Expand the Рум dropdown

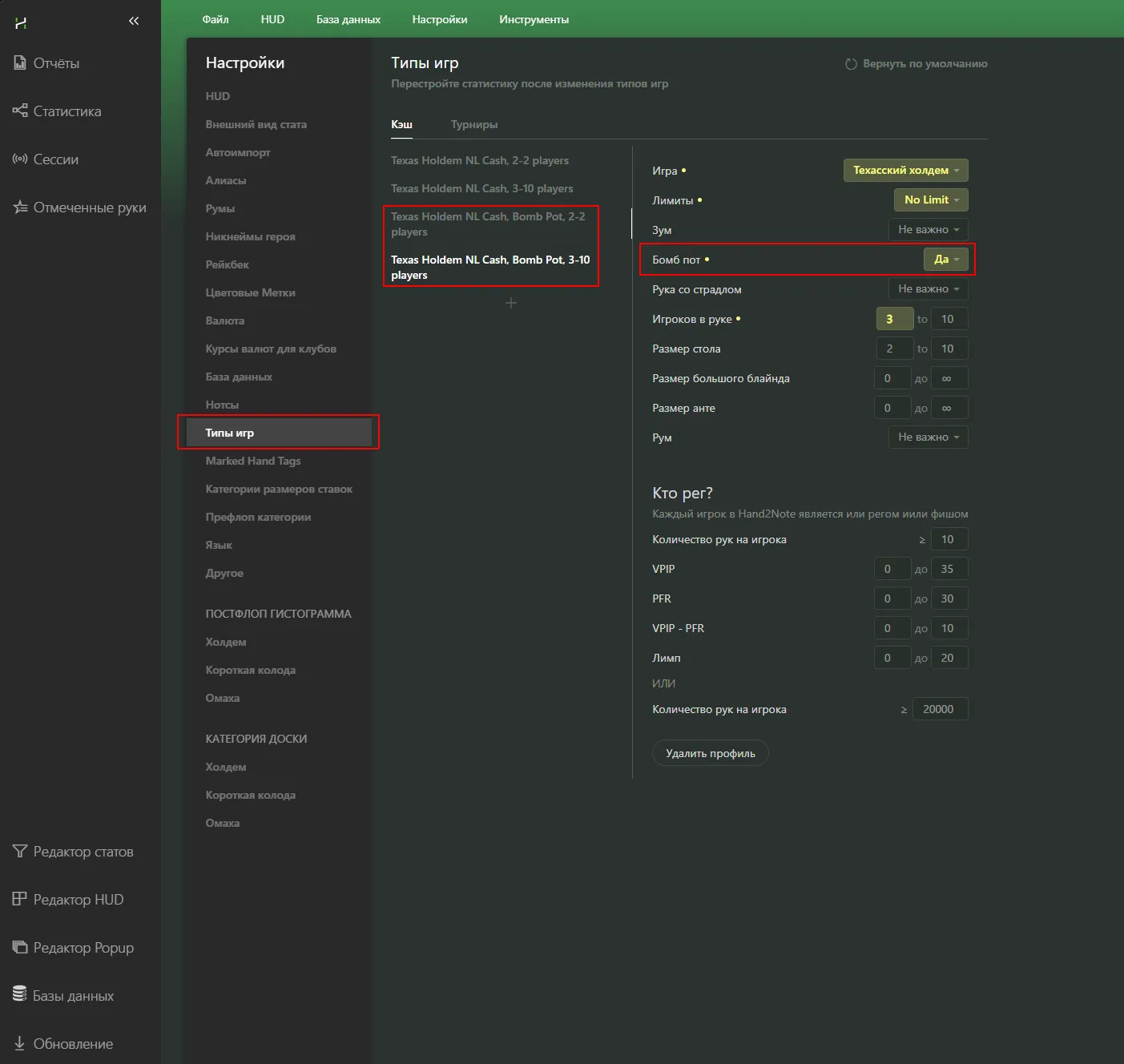928,437
